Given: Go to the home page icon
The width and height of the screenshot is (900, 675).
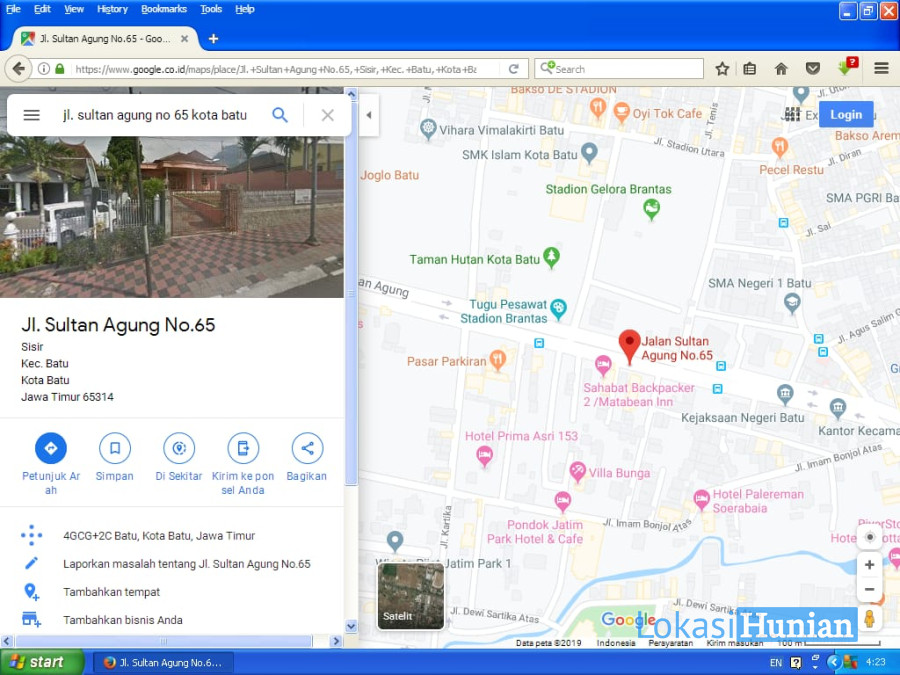Looking at the screenshot, I should [x=781, y=69].
